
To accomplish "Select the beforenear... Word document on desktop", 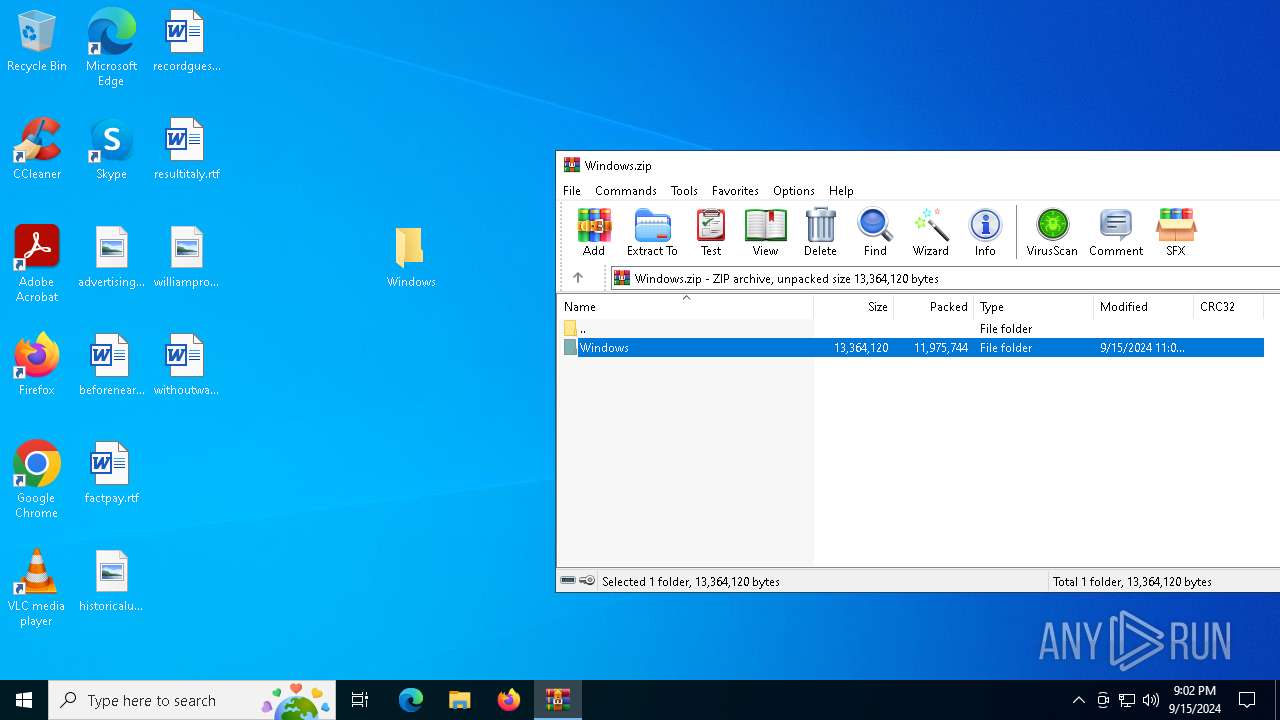I will click(111, 365).
